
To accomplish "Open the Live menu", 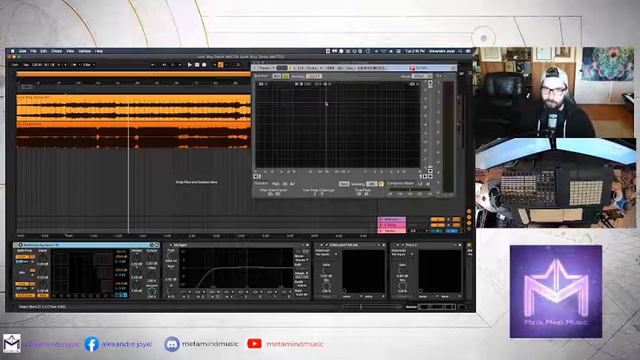I will click(x=22, y=51).
